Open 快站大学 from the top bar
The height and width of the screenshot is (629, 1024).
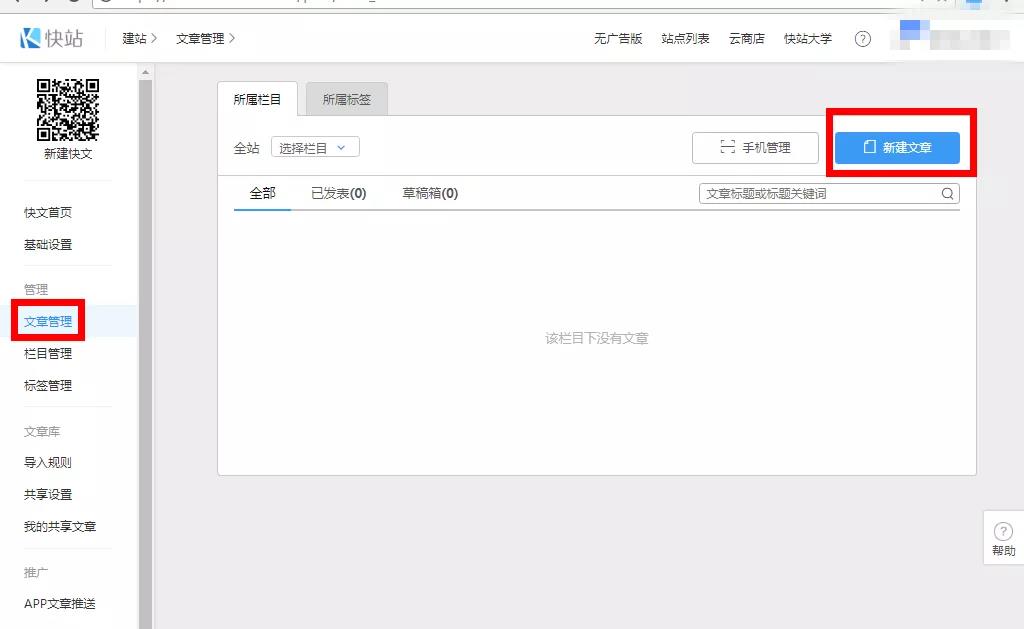807,39
